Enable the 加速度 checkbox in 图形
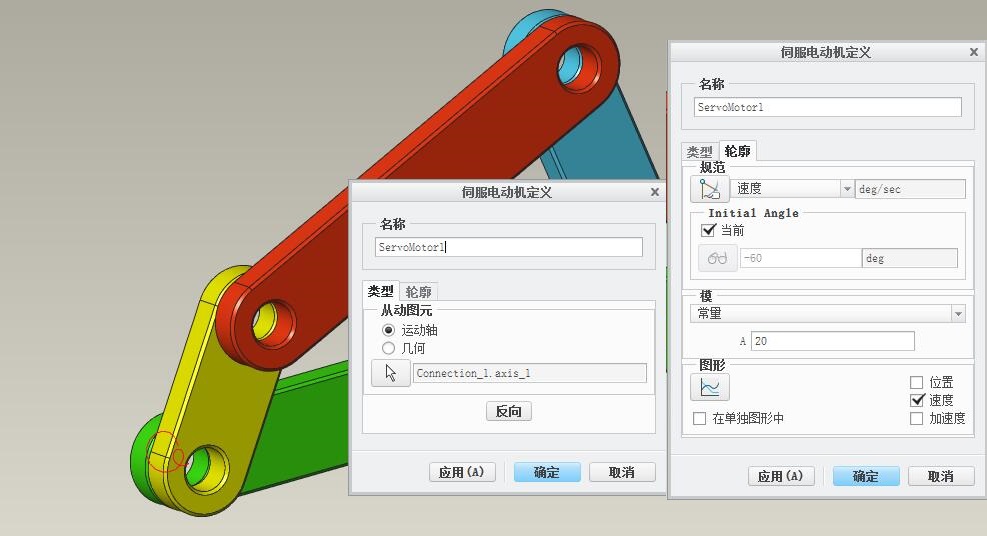 click(917, 419)
